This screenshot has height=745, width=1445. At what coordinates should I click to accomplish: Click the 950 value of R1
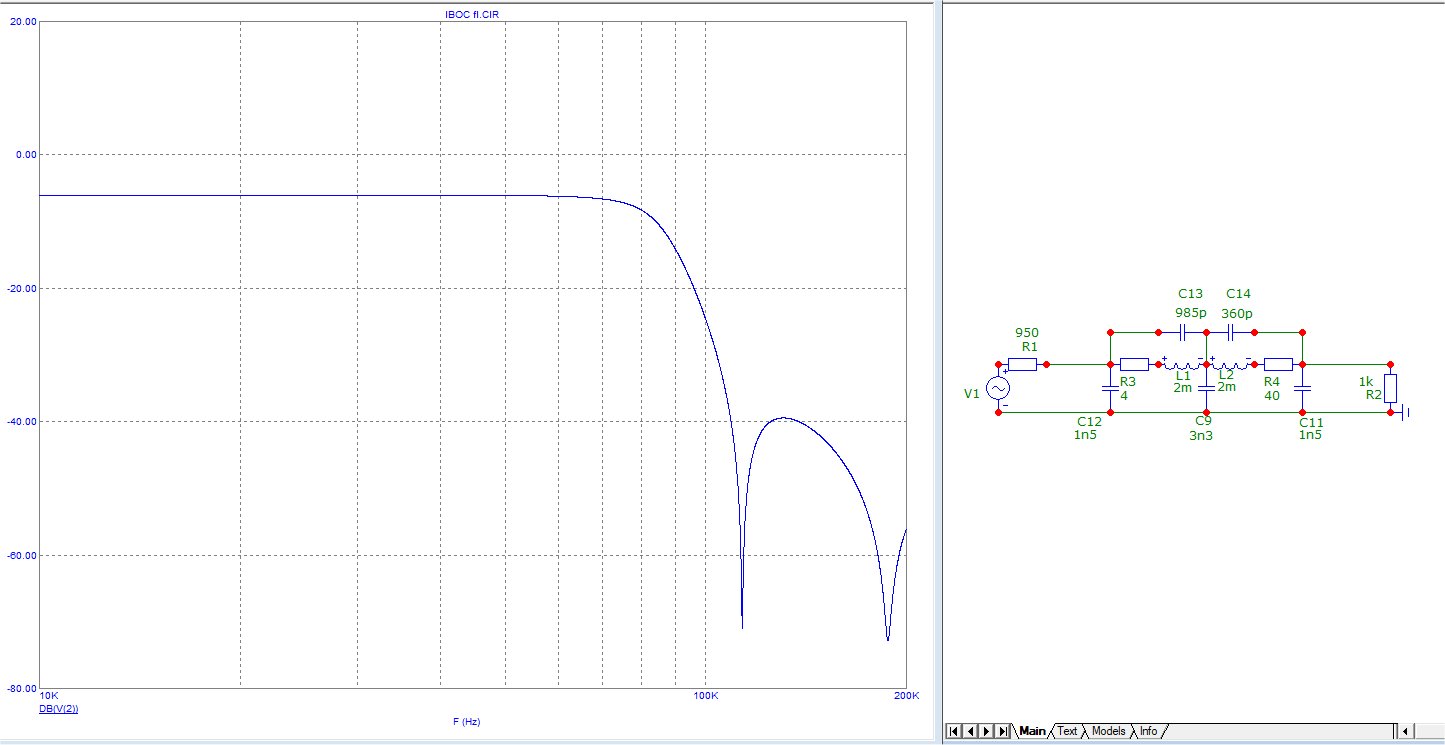(x=1026, y=332)
